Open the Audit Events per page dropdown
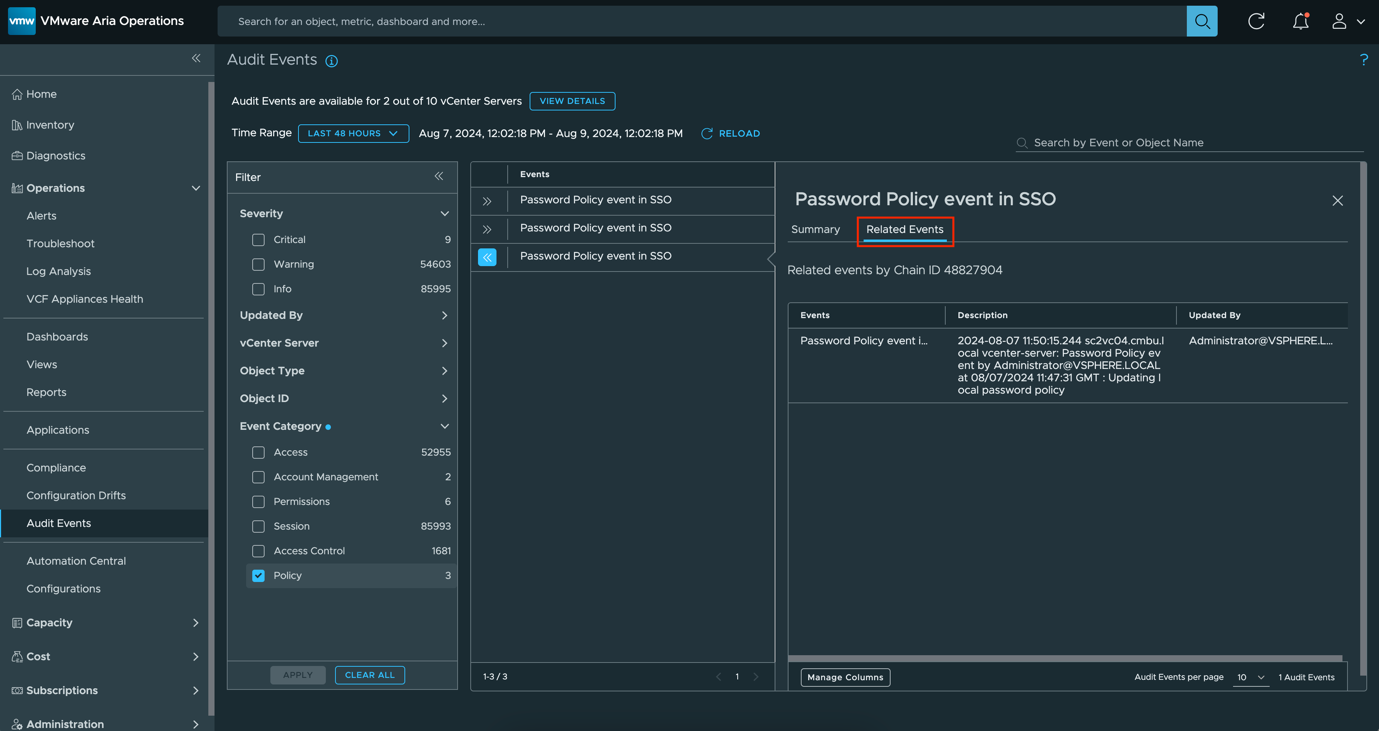This screenshot has width=1379, height=731. coord(1250,678)
